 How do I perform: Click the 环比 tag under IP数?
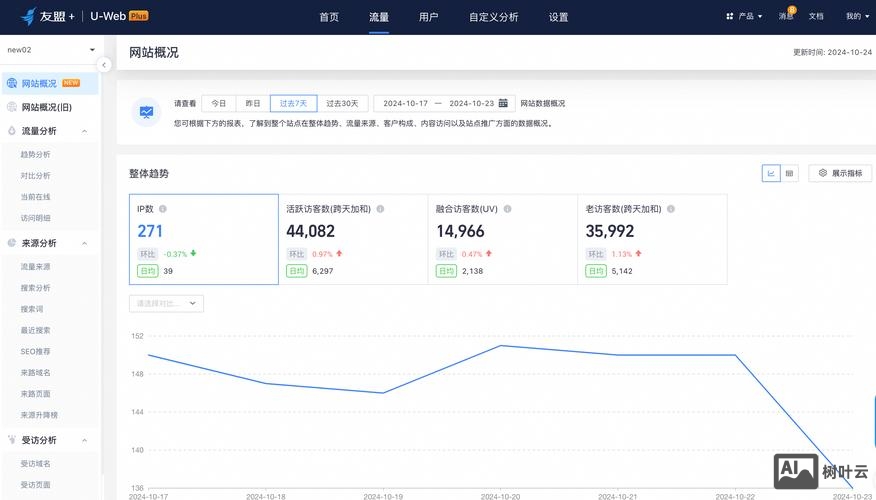[x=147, y=254]
